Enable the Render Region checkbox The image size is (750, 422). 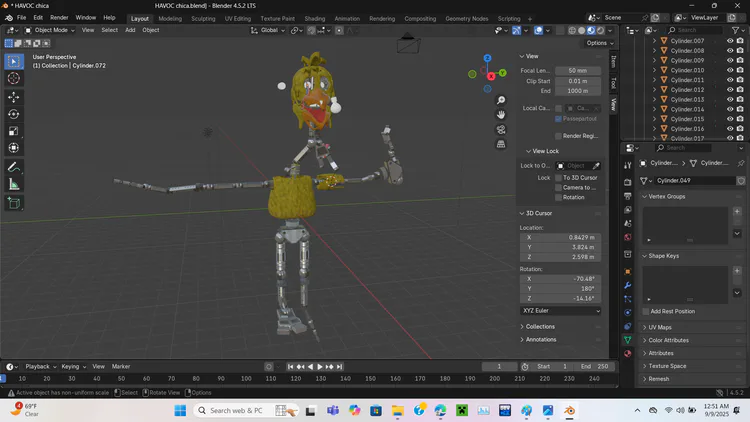click(558, 136)
